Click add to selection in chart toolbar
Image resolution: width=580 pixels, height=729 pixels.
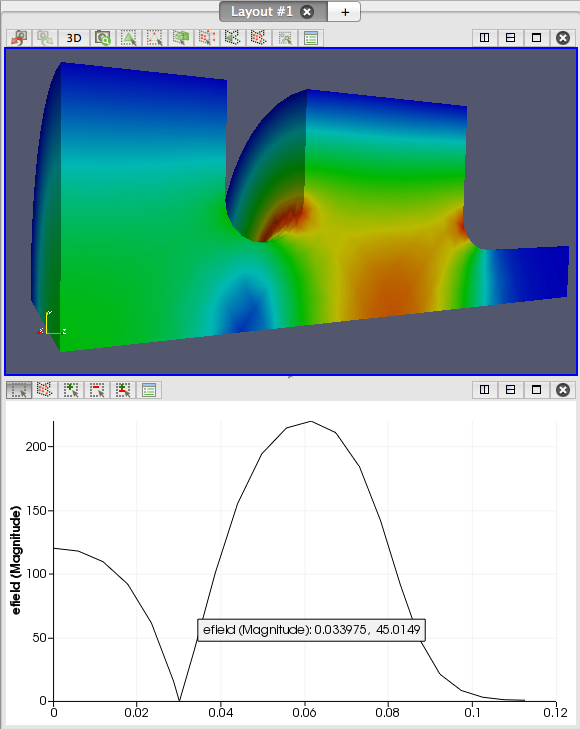(x=71, y=390)
